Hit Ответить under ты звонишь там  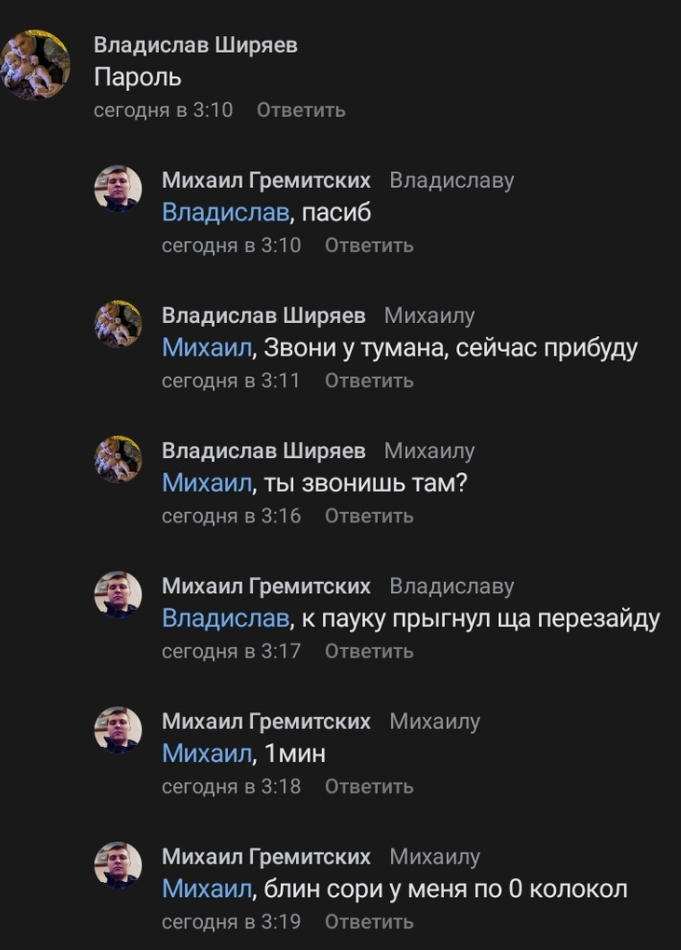tap(369, 516)
